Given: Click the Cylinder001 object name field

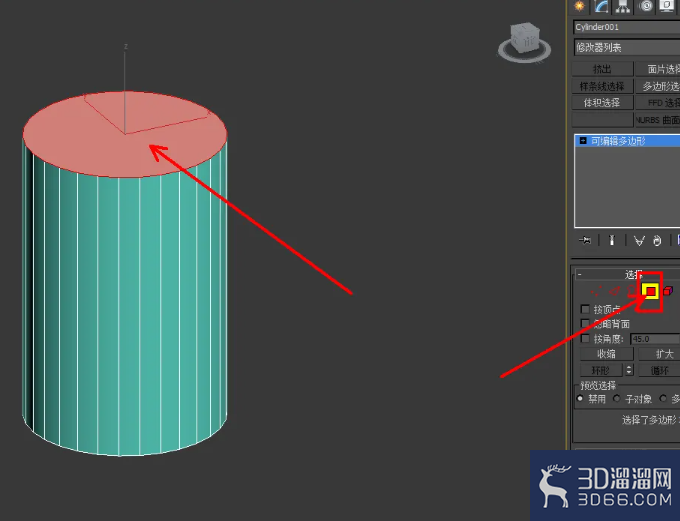Looking at the screenshot, I should click(627, 27).
